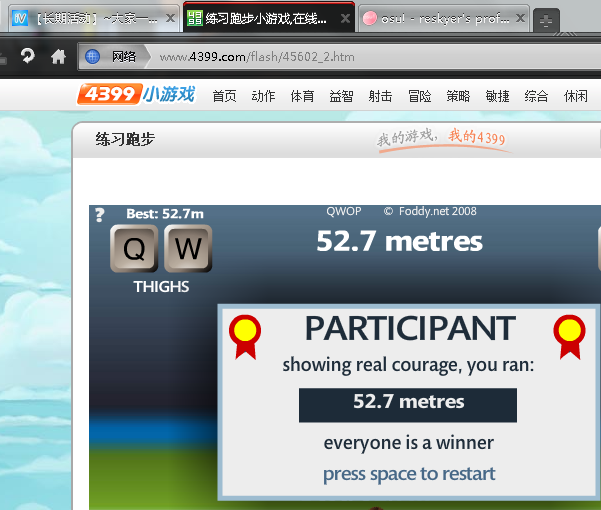Screen dimensions: 601x510
Task: Switch to osu! reskyer's profile tab
Action: pos(444,18)
